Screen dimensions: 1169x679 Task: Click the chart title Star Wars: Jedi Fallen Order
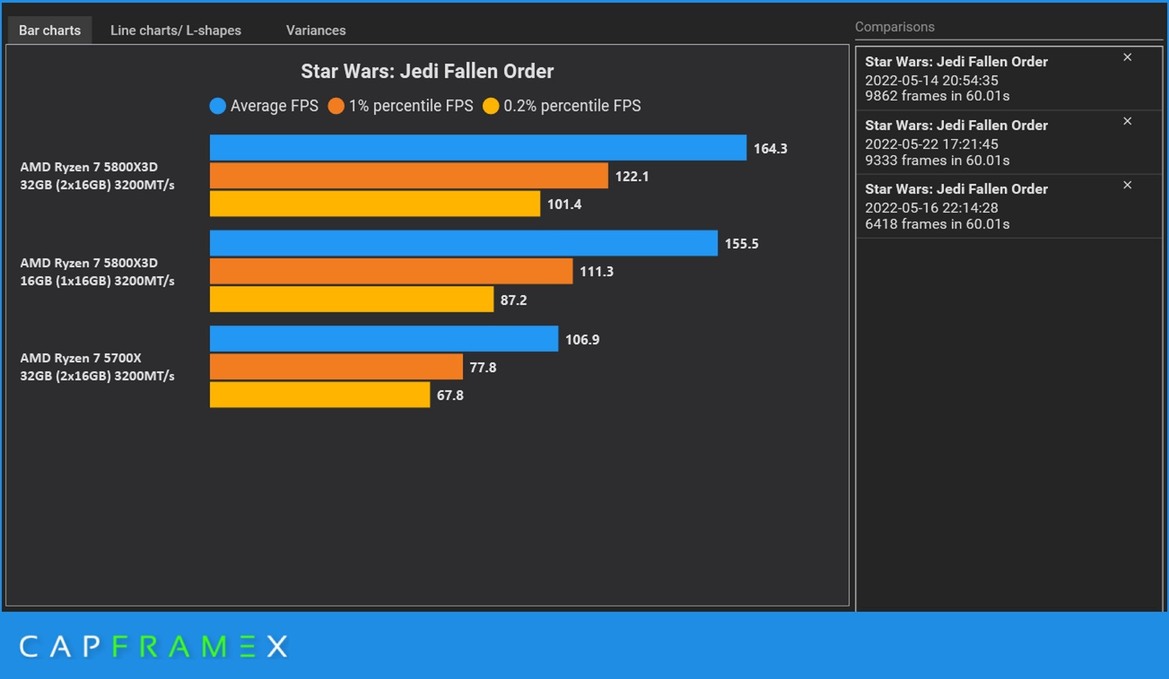[x=427, y=72]
